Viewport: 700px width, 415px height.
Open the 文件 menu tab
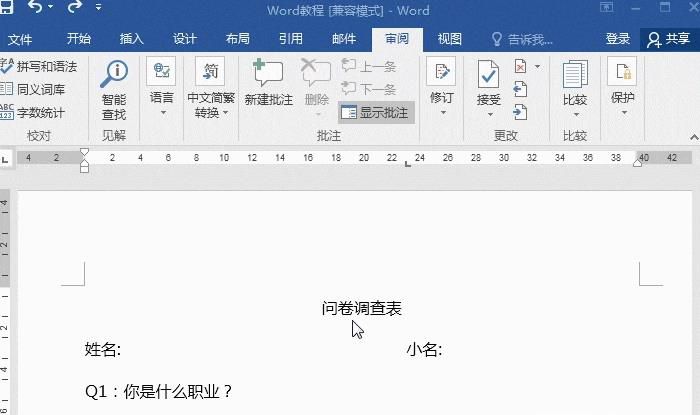(20, 39)
